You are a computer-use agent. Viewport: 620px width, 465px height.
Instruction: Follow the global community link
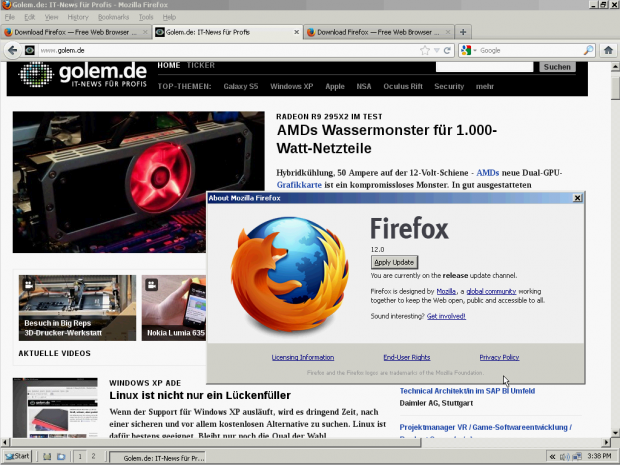tap(491, 291)
